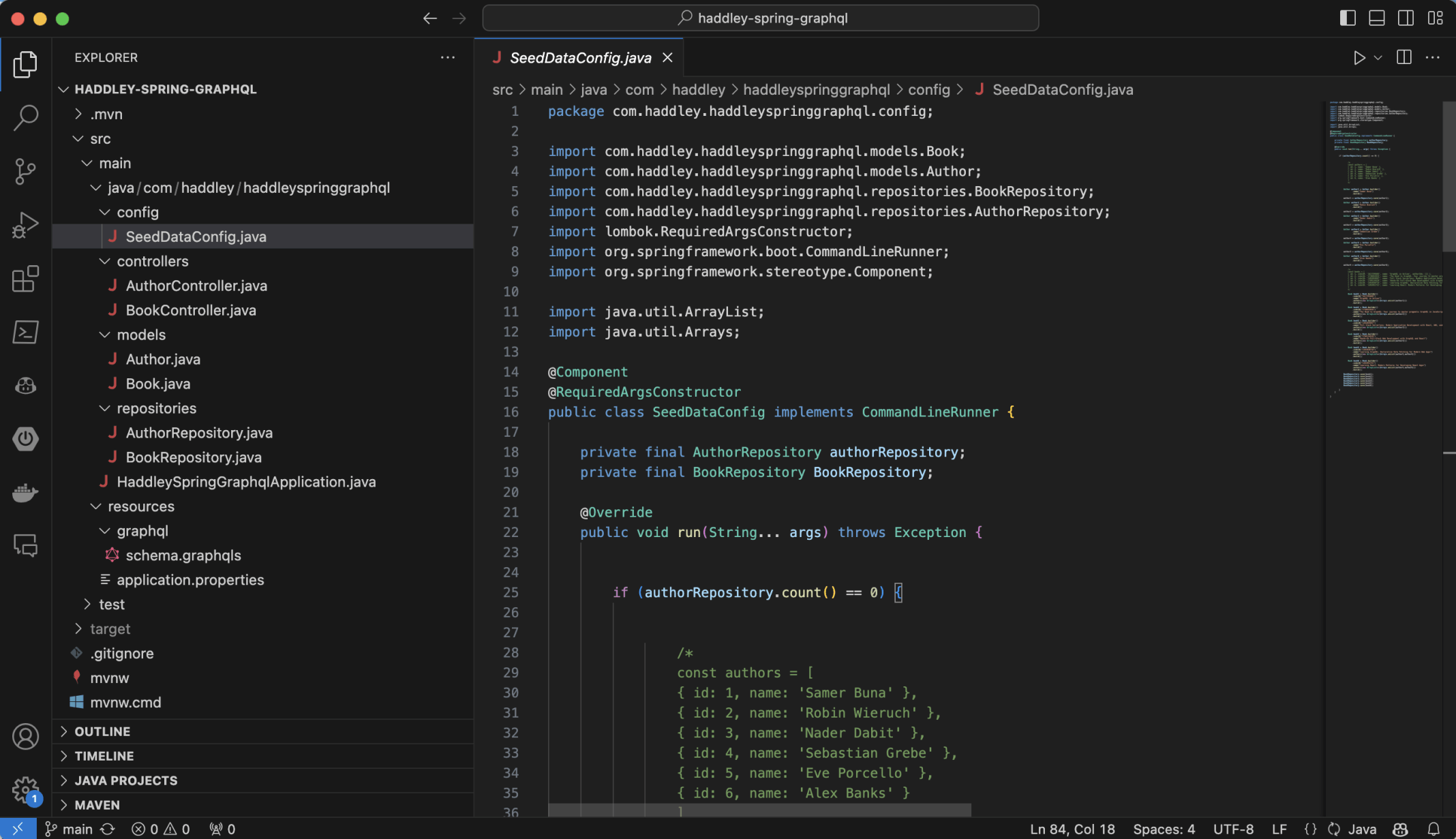This screenshot has height=839, width=1456.
Task: Select the SeedDataConfig.java editor tab
Action: (x=580, y=58)
